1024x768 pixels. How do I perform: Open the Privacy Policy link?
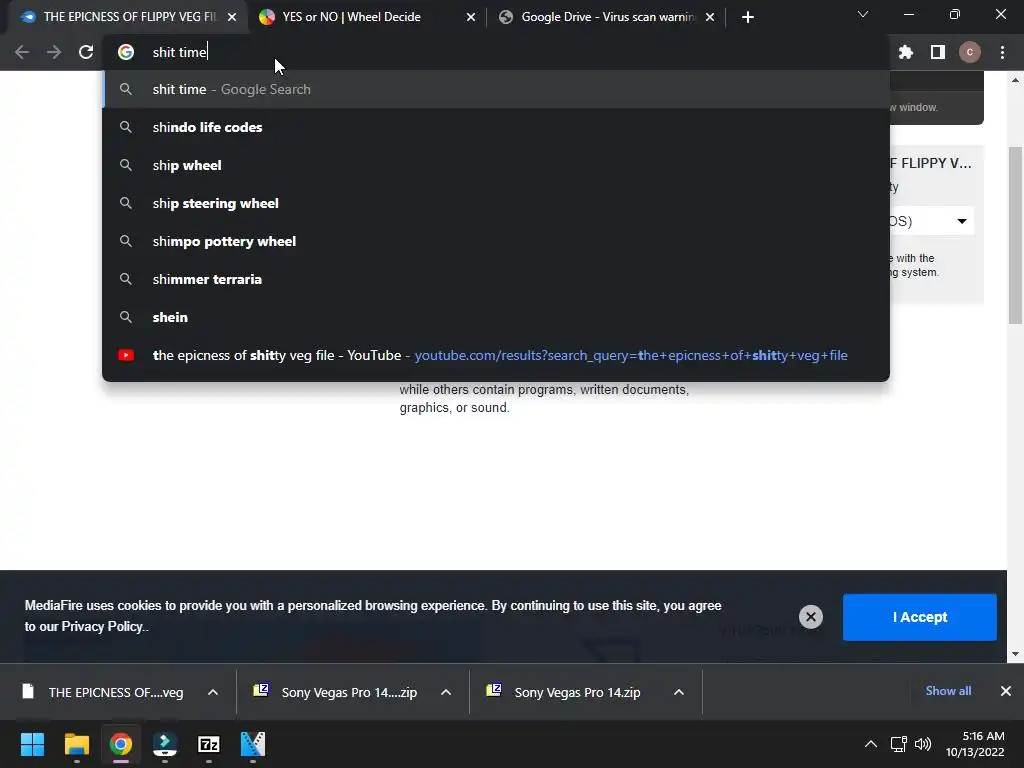pyautogui.click(x=102, y=626)
